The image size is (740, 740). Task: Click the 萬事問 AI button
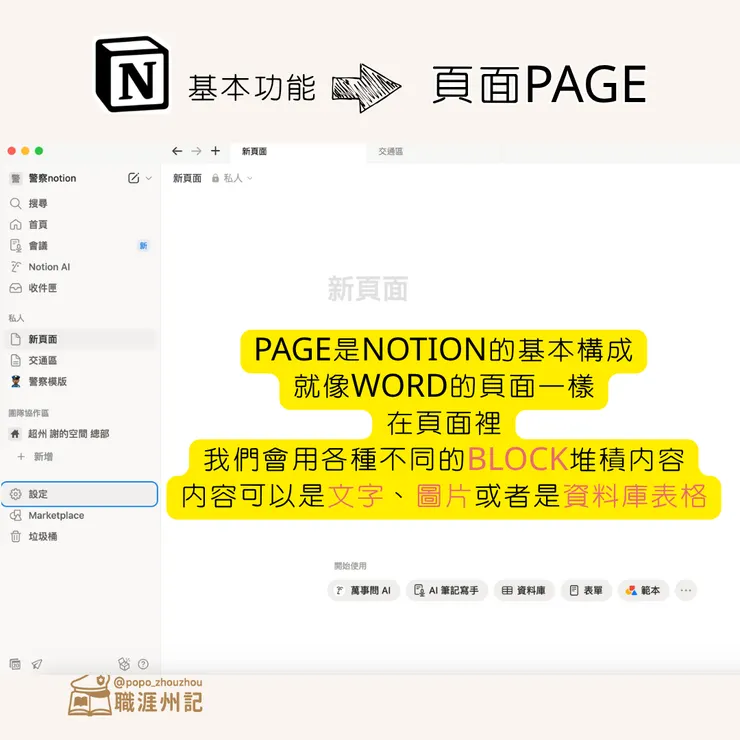(x=364, y=590)
